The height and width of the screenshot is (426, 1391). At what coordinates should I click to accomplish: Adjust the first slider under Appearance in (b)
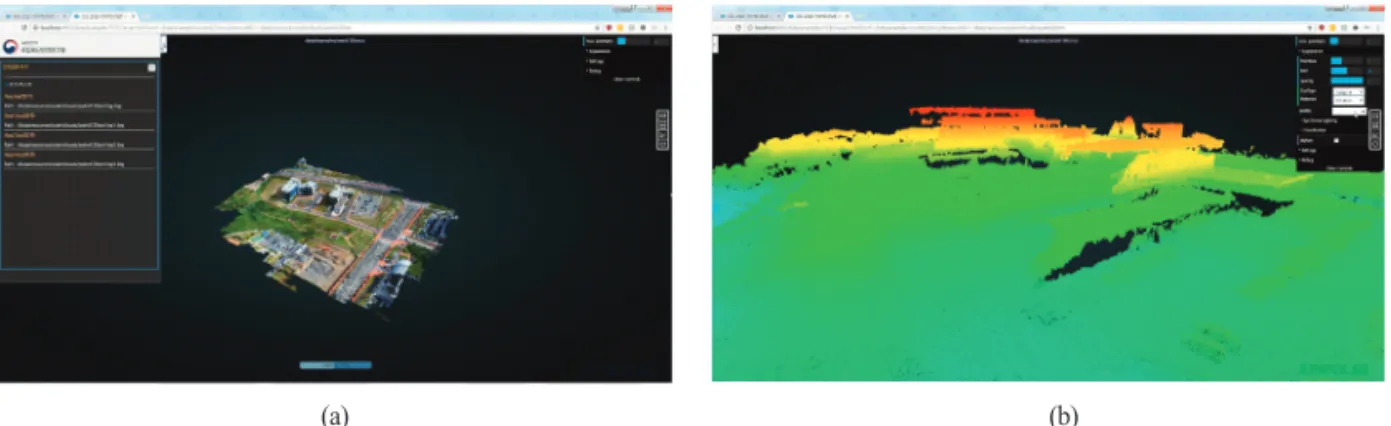[1347, 61]
